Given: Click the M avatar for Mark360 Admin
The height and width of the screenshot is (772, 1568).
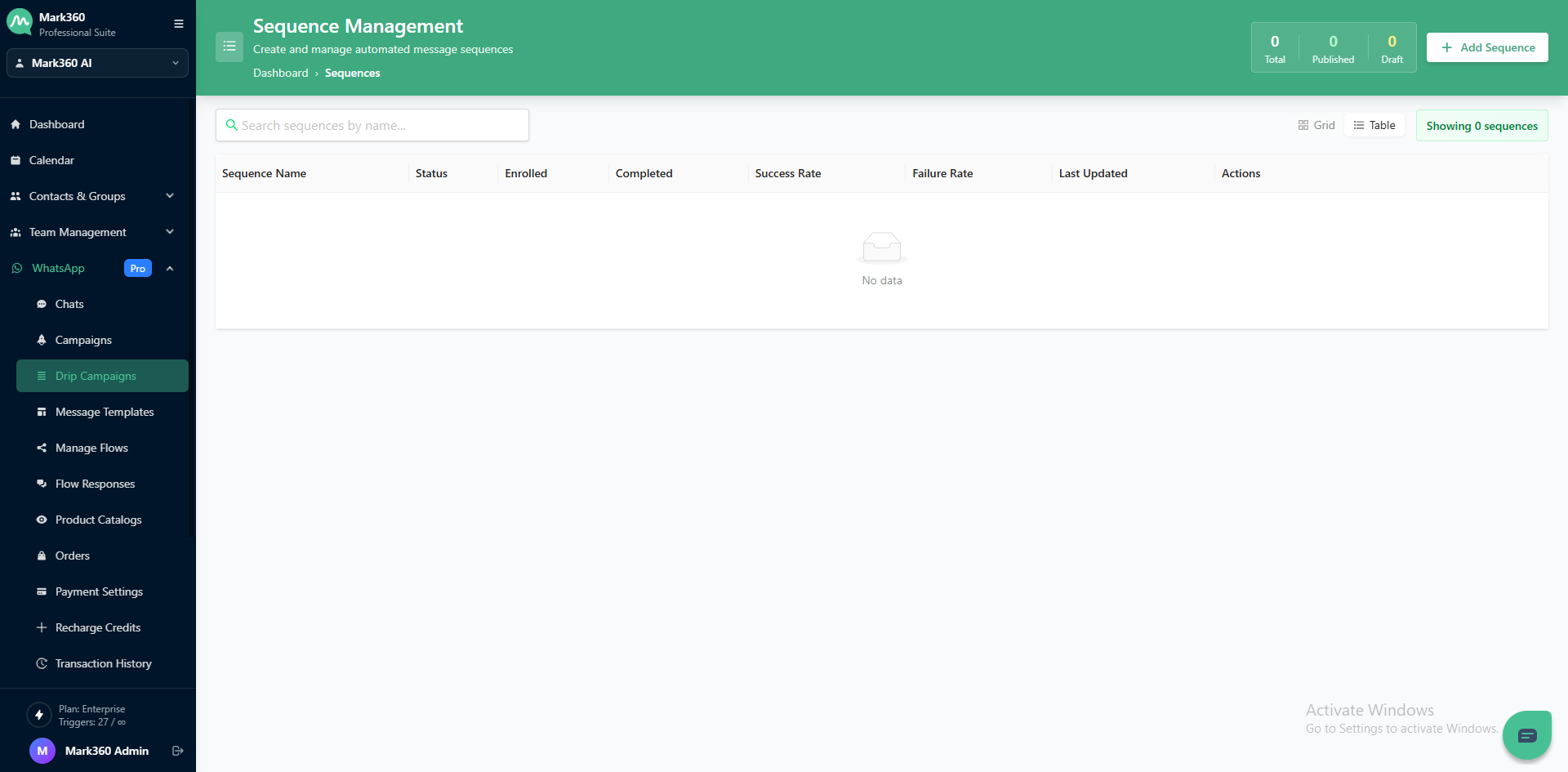Looking at the screenshot, I should click(x=42, y=751).
